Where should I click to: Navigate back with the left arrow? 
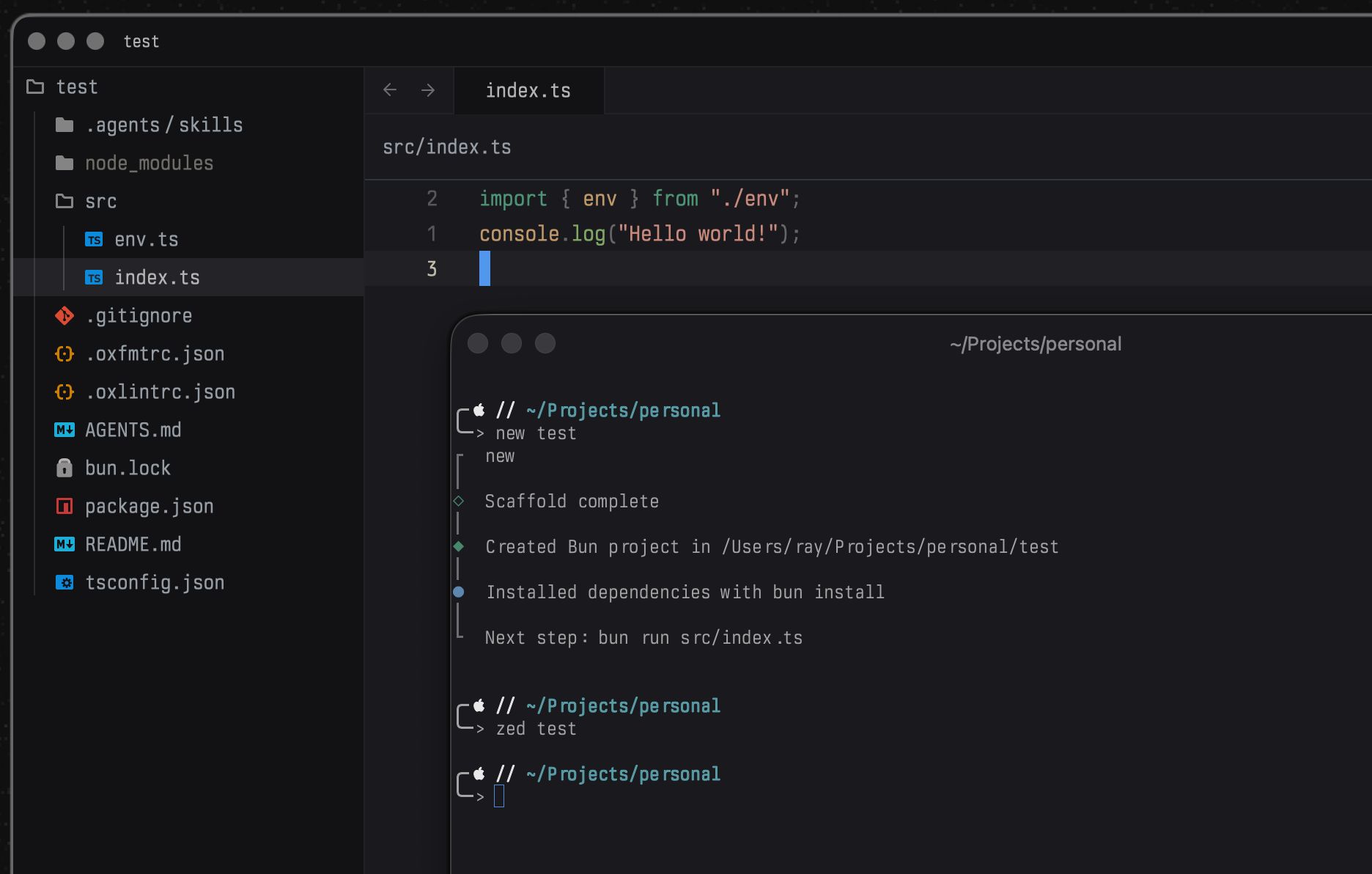(390, 90)
